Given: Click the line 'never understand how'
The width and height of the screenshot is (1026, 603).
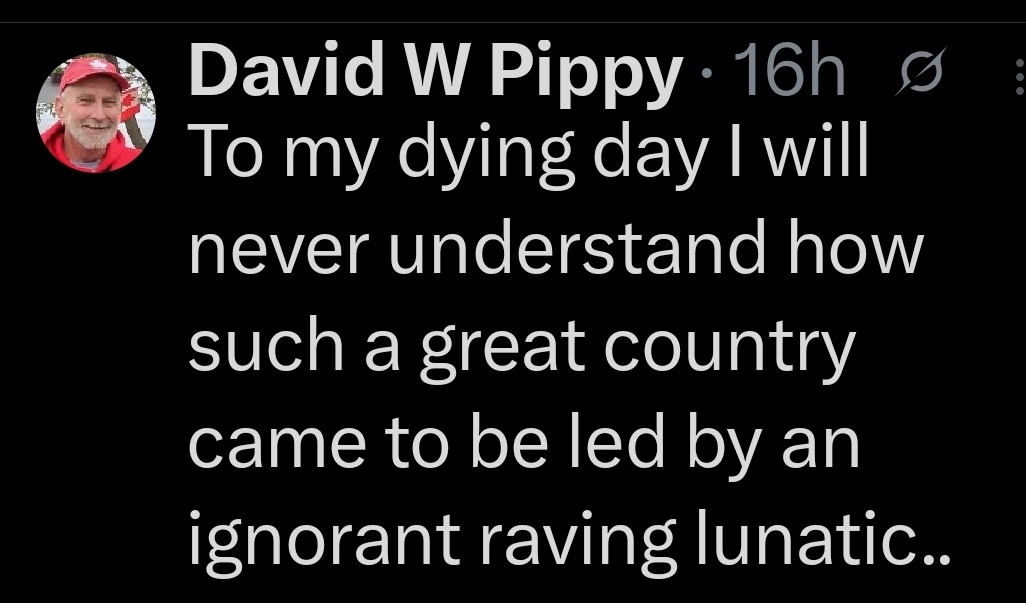Looking at the screenshot, I should coord(556,249).
